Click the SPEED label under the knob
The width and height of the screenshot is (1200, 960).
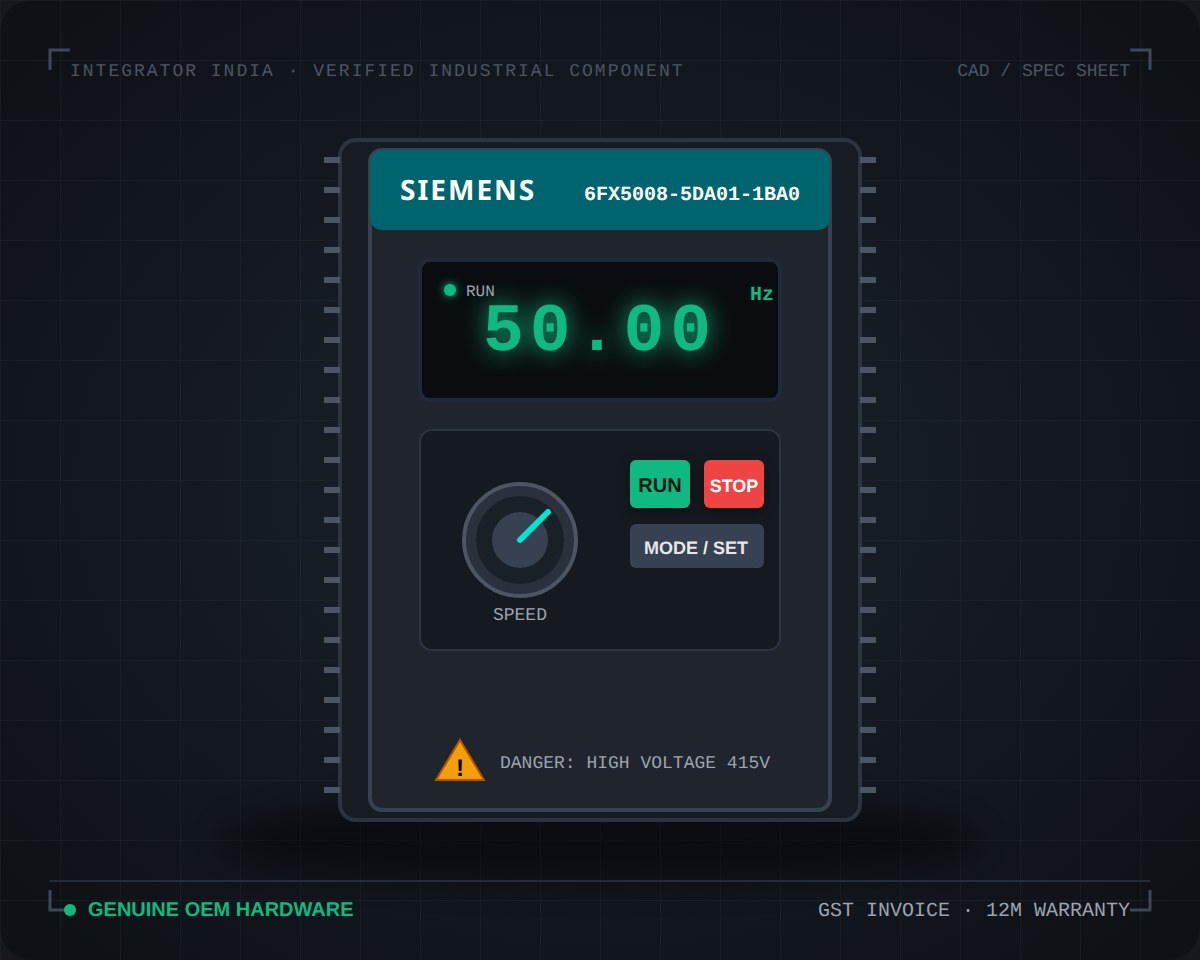[520, 615]
